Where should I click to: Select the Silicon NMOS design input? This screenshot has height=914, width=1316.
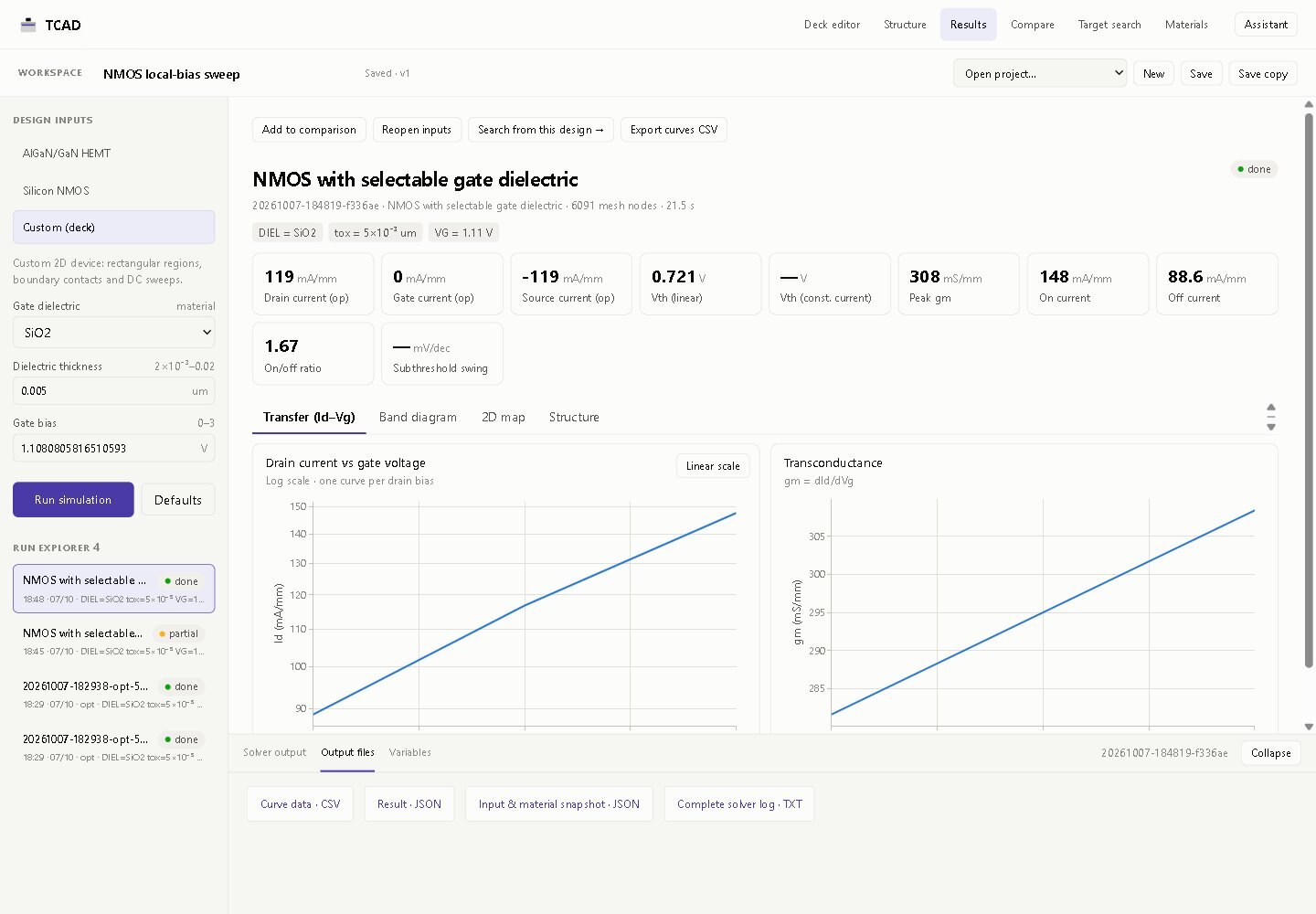click(x=114, y=191)
